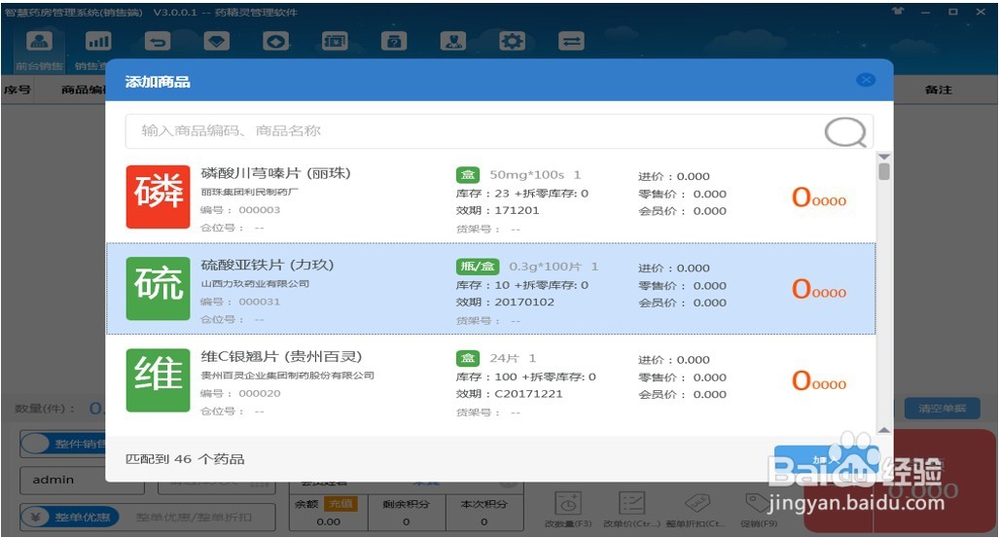Click the 整单优惠/整单折扣 input field
The image size is (1000, 538).
point(199,517)
